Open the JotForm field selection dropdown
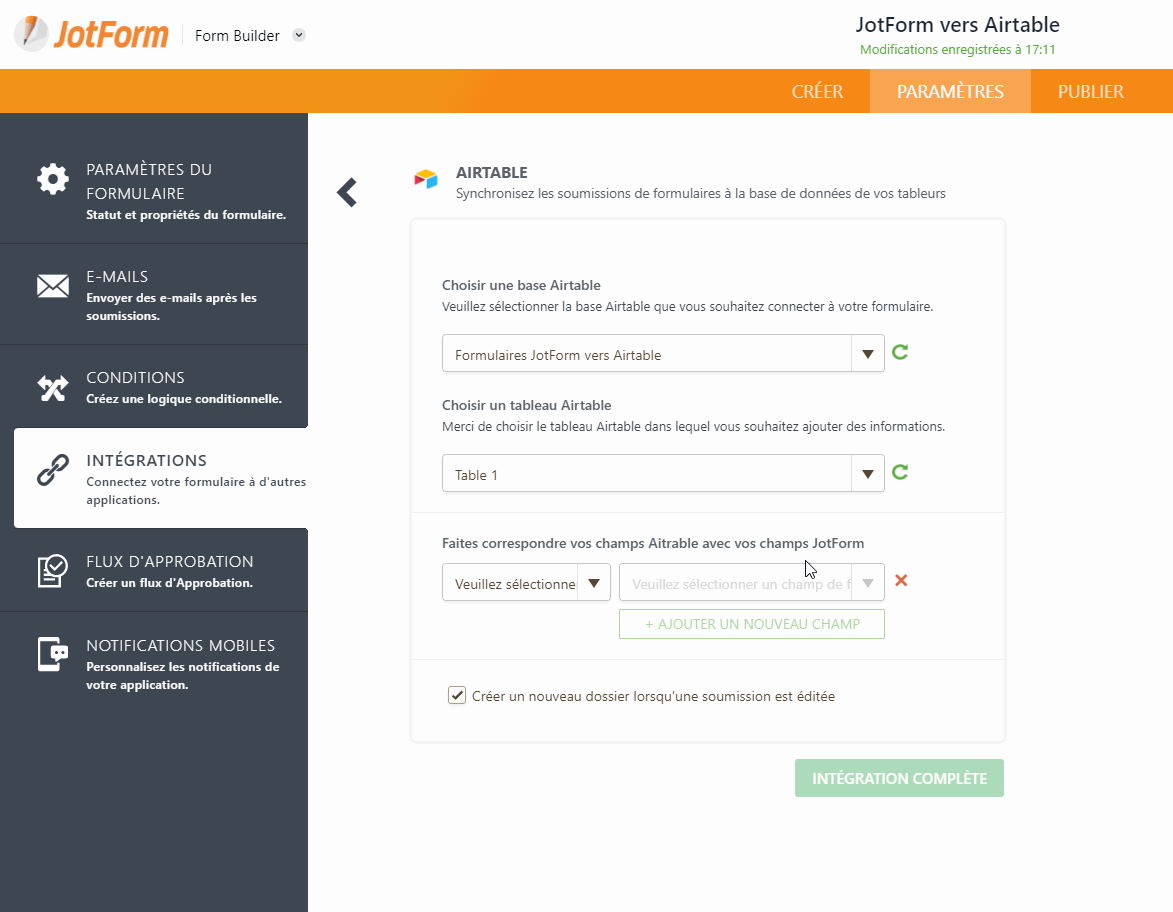Viewport: 1173px width, 912px height. (752, 582)
